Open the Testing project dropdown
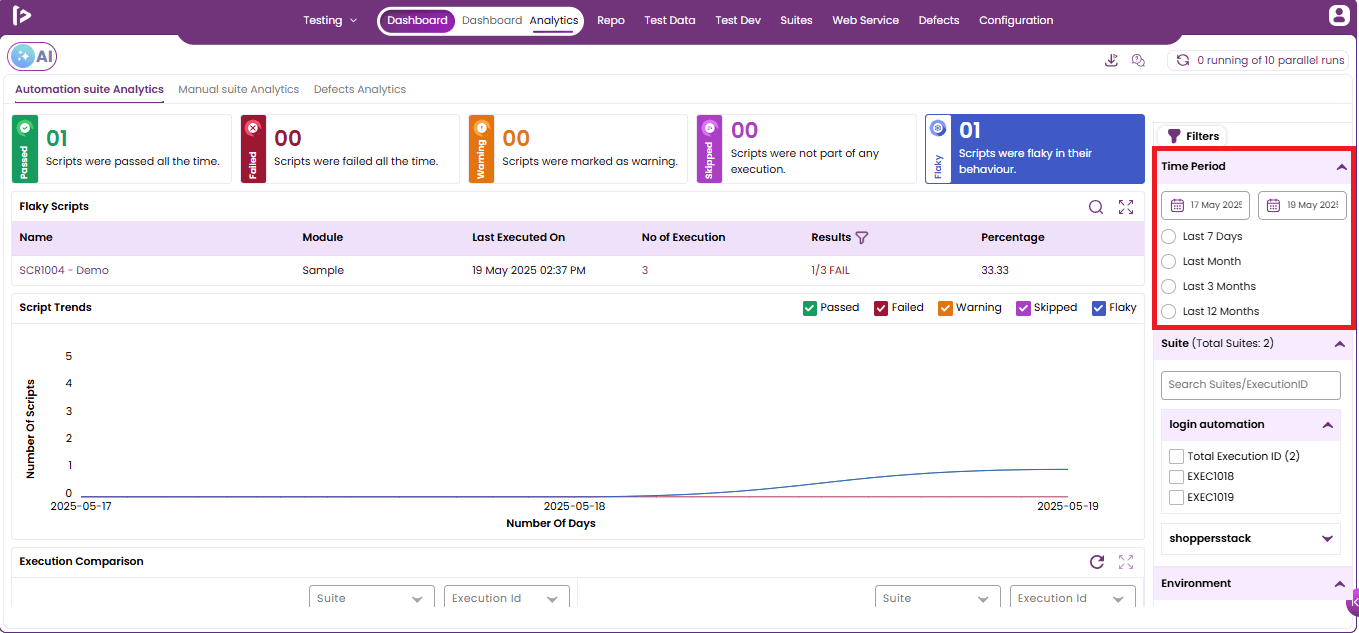 point(330,20)
